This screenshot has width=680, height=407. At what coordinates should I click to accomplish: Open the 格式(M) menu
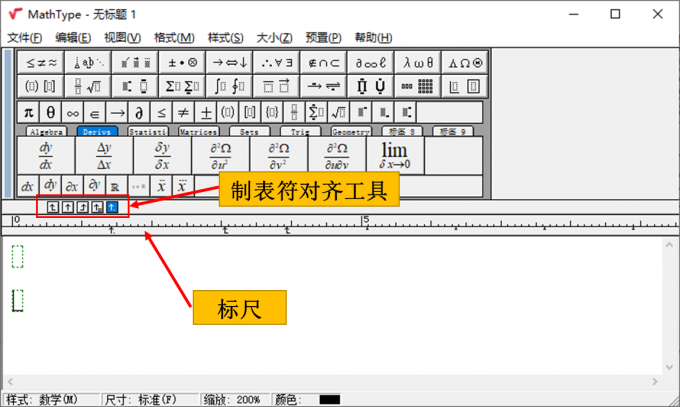(x=174, y=38)
